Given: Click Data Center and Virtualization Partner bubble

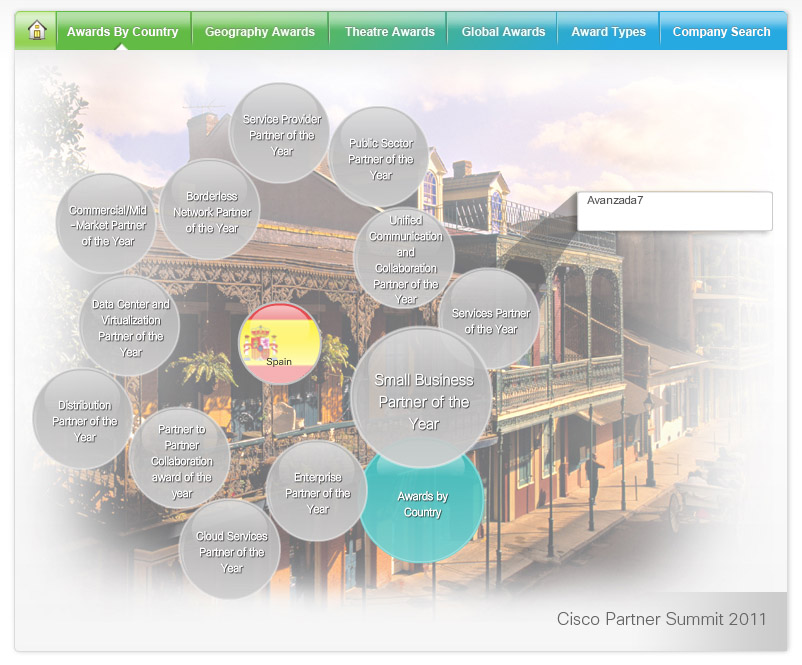Looking at the screenshot, I should point(130,327).
